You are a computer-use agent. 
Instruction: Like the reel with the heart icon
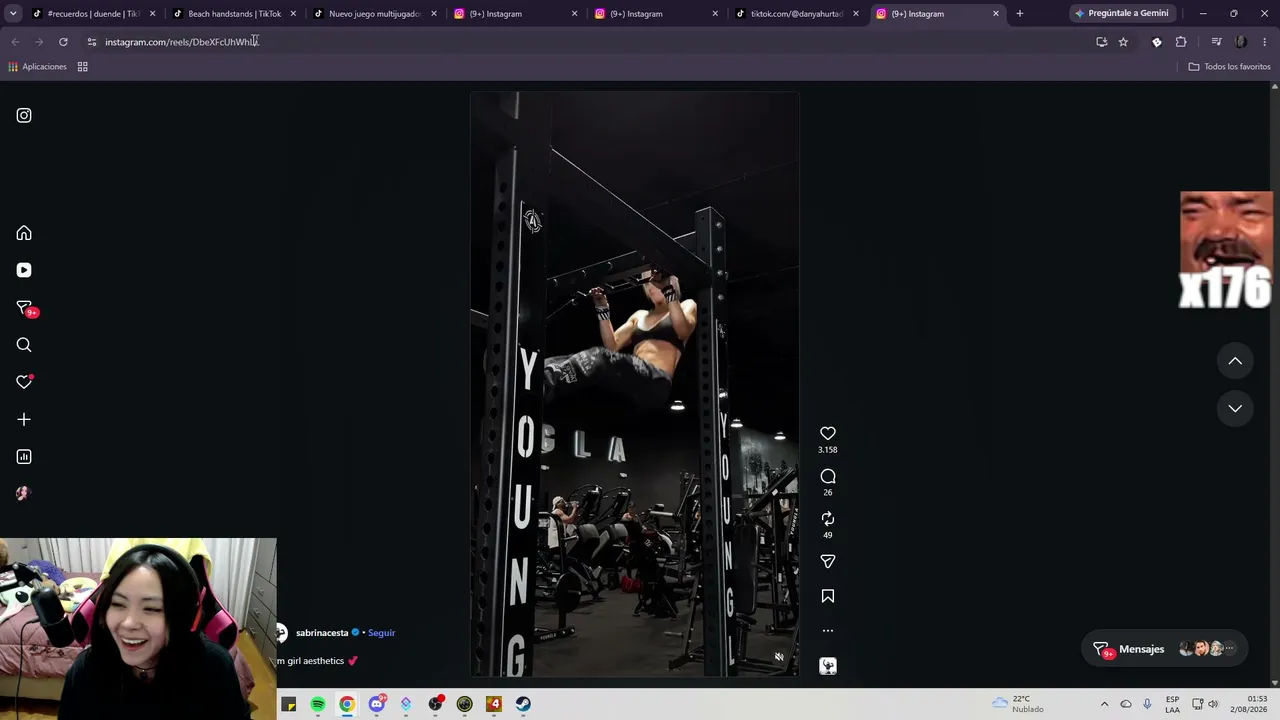828,433
